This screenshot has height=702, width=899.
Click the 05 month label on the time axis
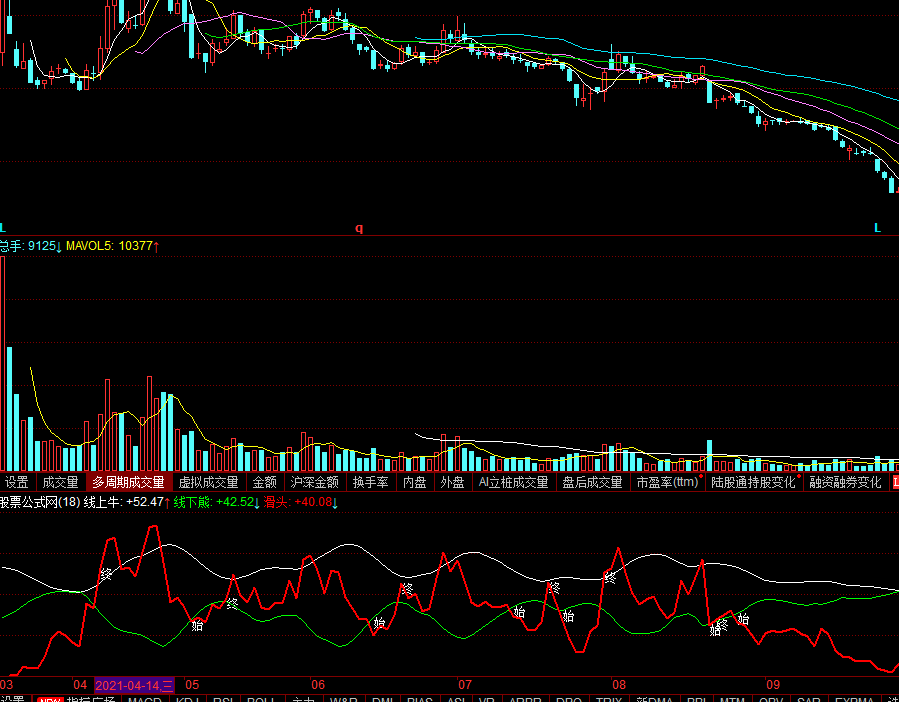tap(192, 685)
